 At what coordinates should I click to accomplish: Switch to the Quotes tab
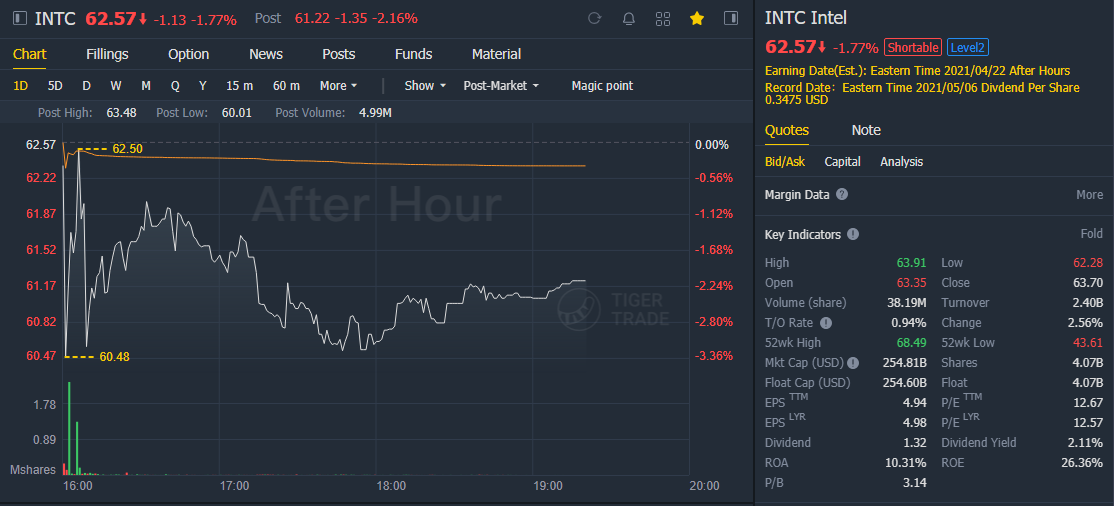click(786, 130)
